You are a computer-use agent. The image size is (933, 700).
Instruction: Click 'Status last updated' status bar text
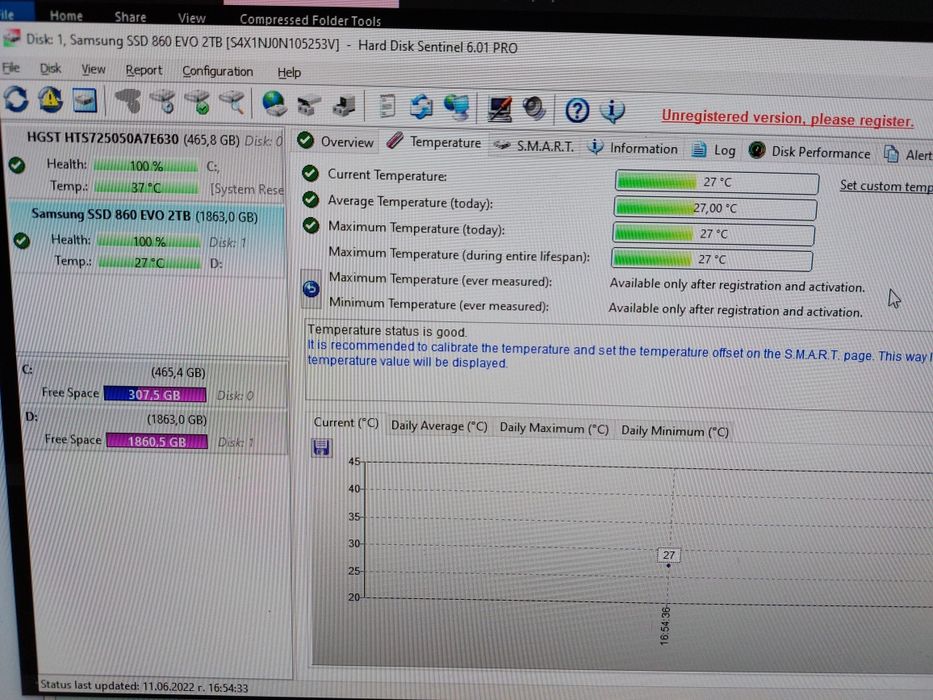pyautogui.click(x=144, y=686)
